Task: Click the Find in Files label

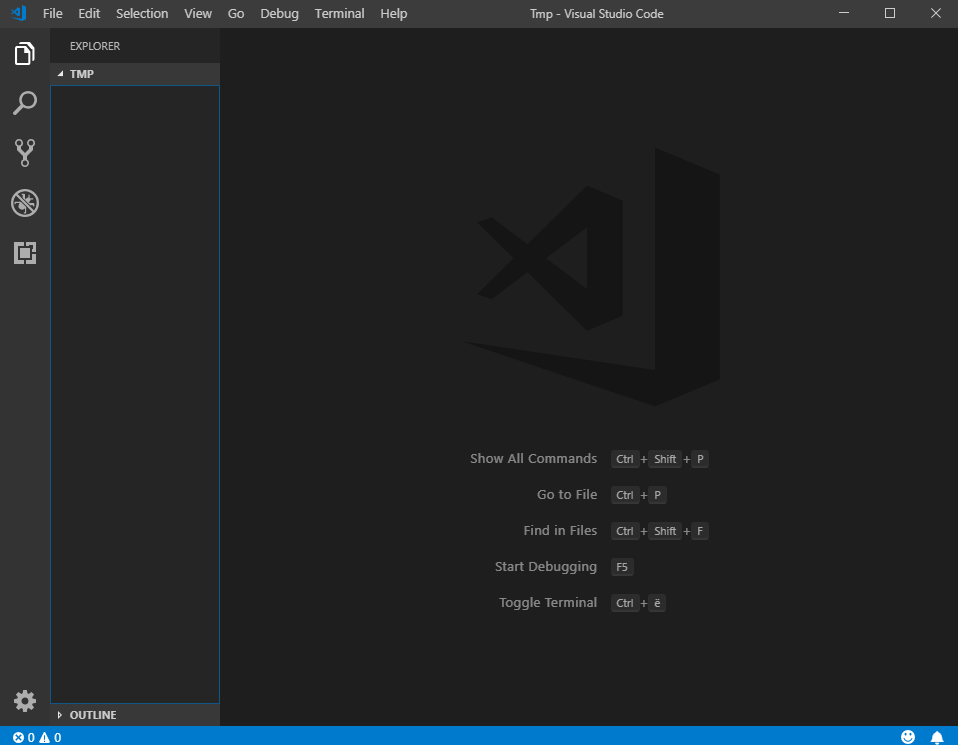Action: click(x=560, y=530)
